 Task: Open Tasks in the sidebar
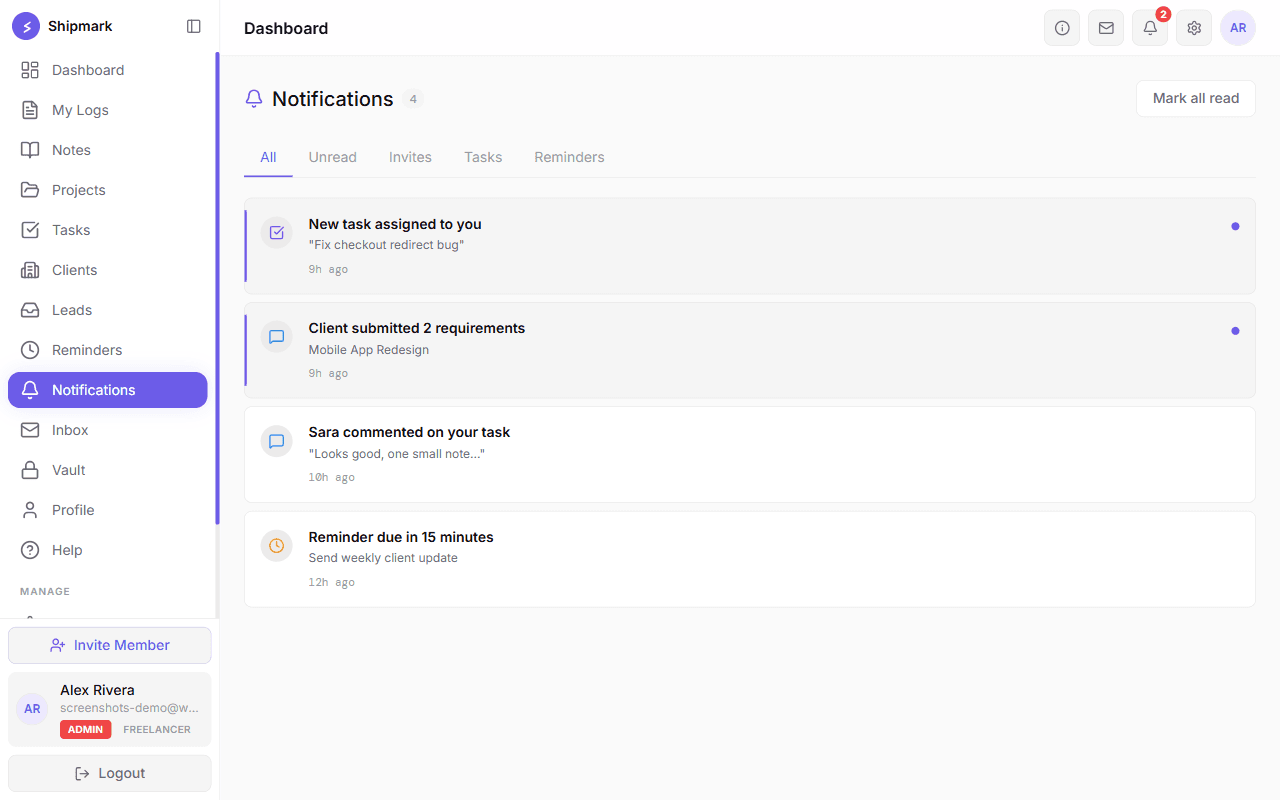point(108,230)
